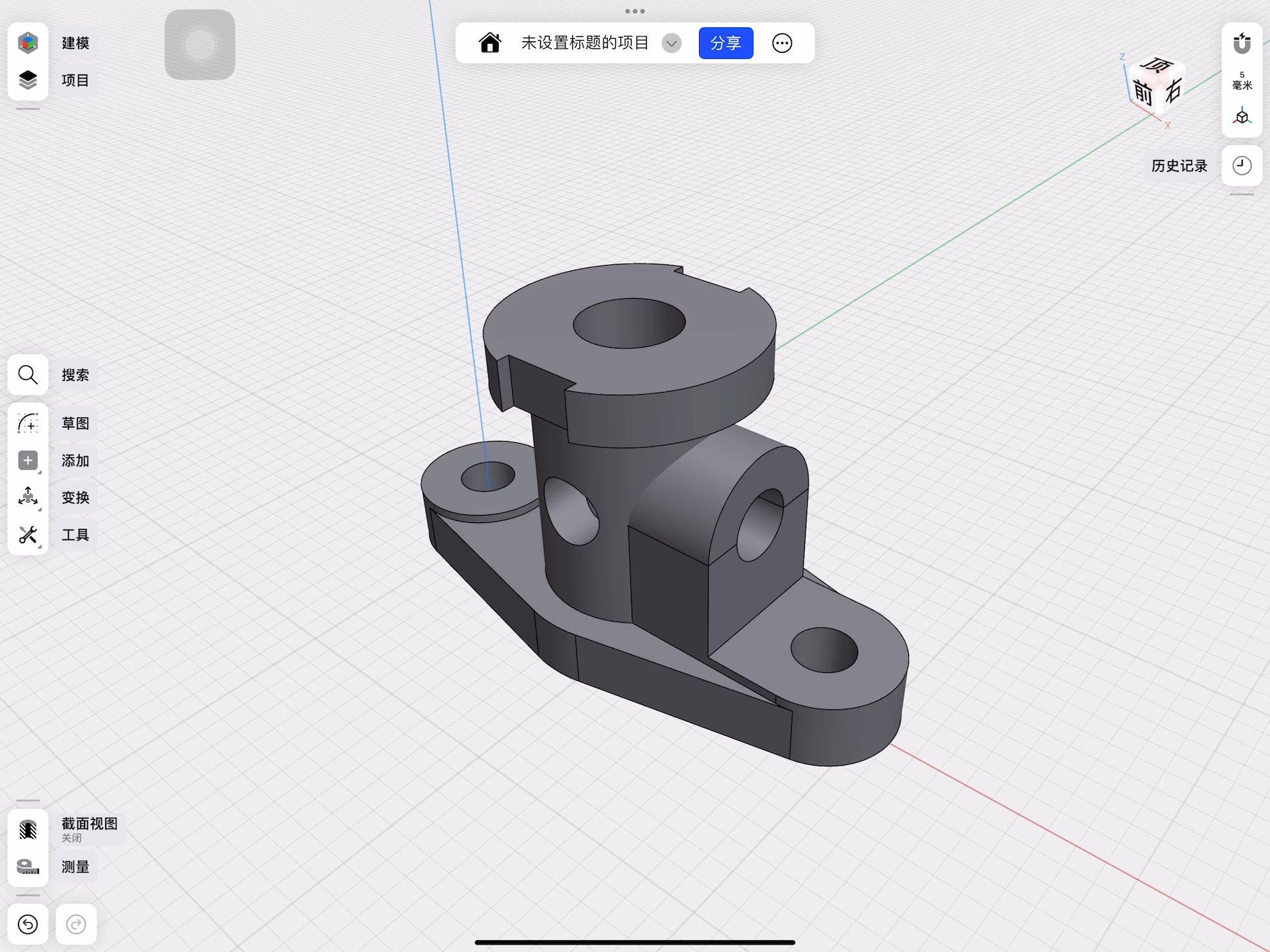Viewport: 1270px width, 952px height.
Task: Open the 添加 (Add) plus icon
Action: click(28, 460)
